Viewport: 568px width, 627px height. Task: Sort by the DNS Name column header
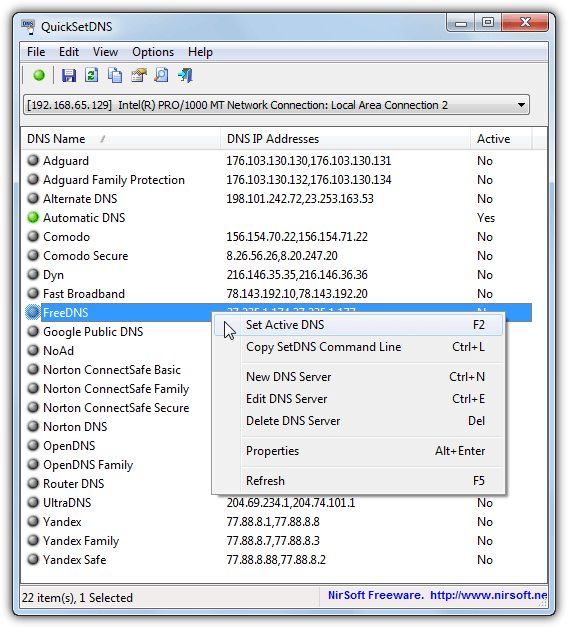(x=120, y=139)
